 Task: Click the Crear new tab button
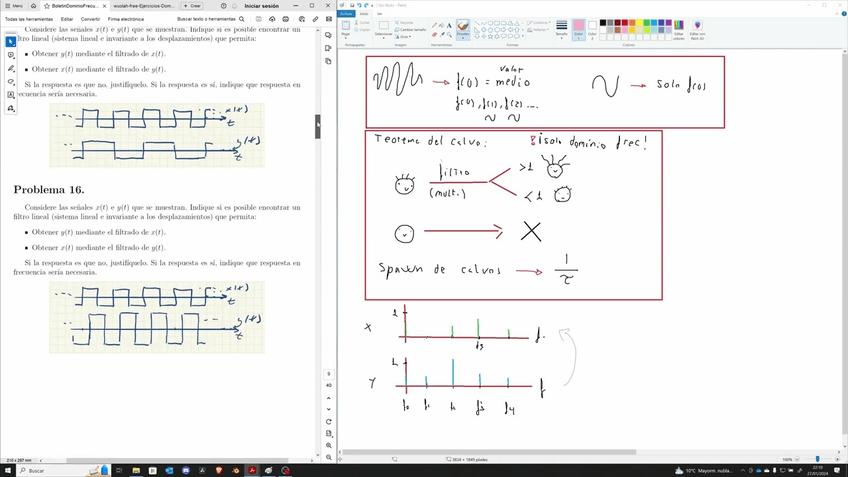[x=191, y=6]
